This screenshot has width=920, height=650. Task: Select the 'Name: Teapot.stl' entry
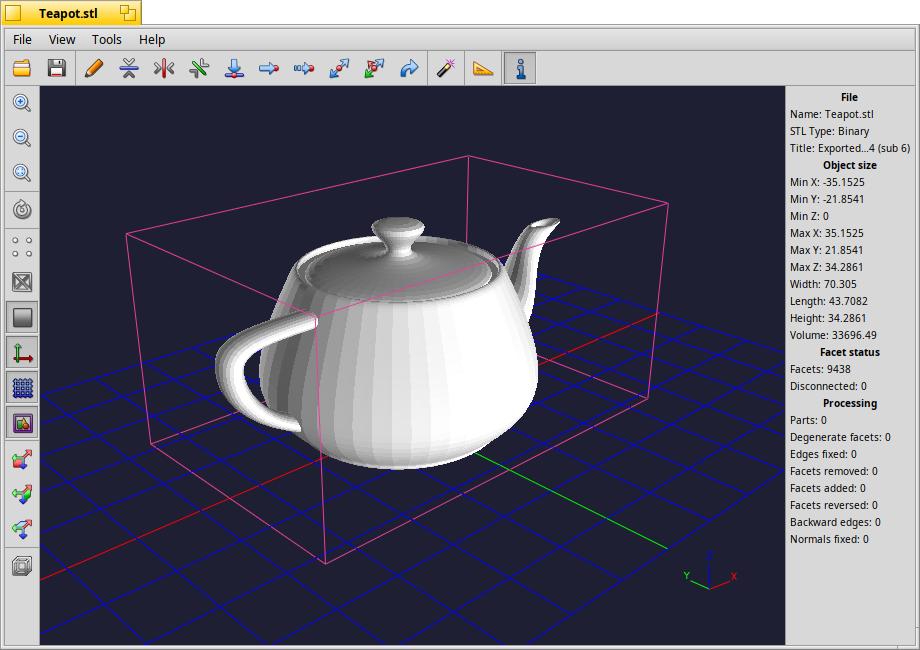click(831, 114)
